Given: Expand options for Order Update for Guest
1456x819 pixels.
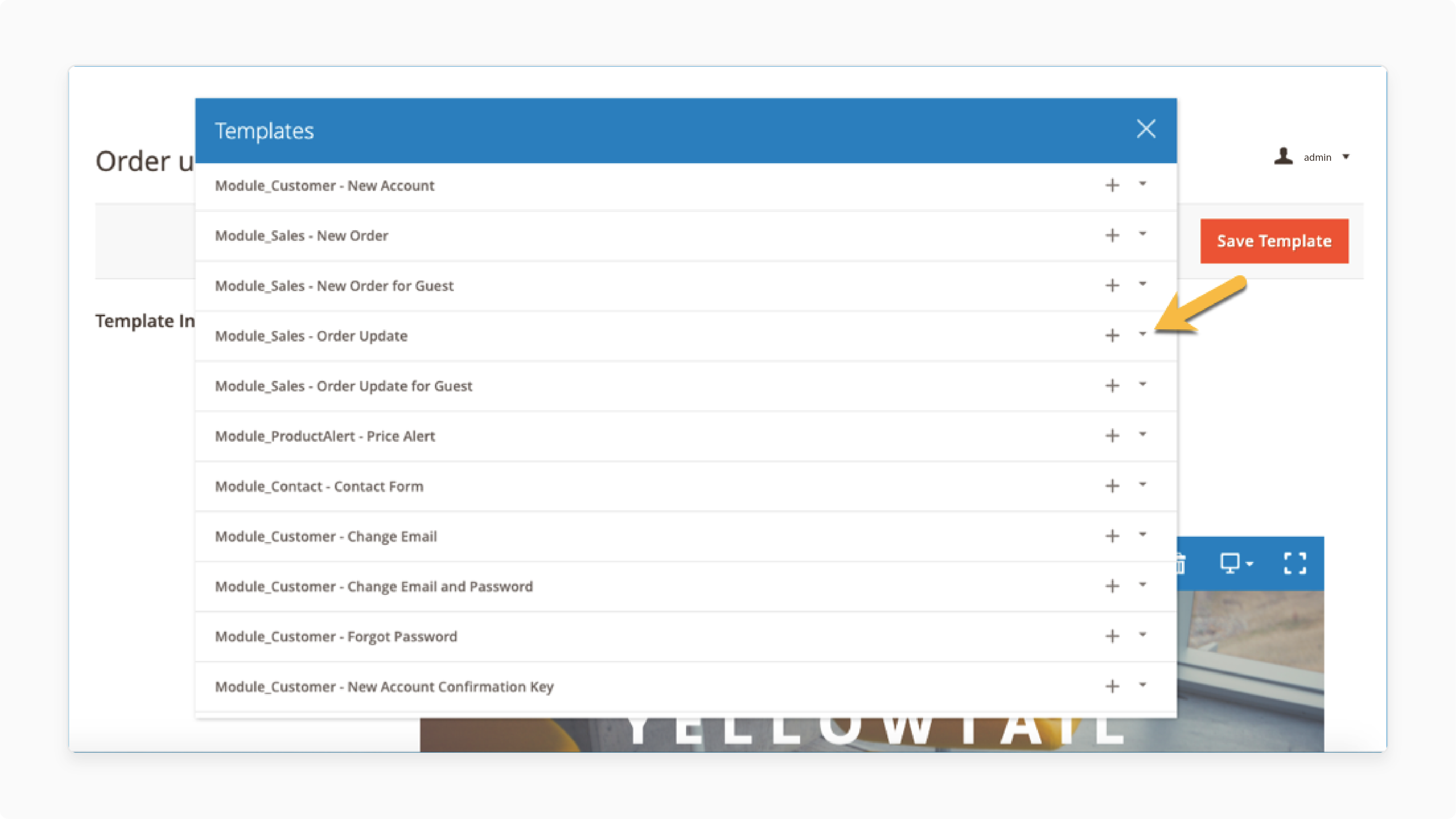Looking at the screenshot, I should tap(1142, 384).
